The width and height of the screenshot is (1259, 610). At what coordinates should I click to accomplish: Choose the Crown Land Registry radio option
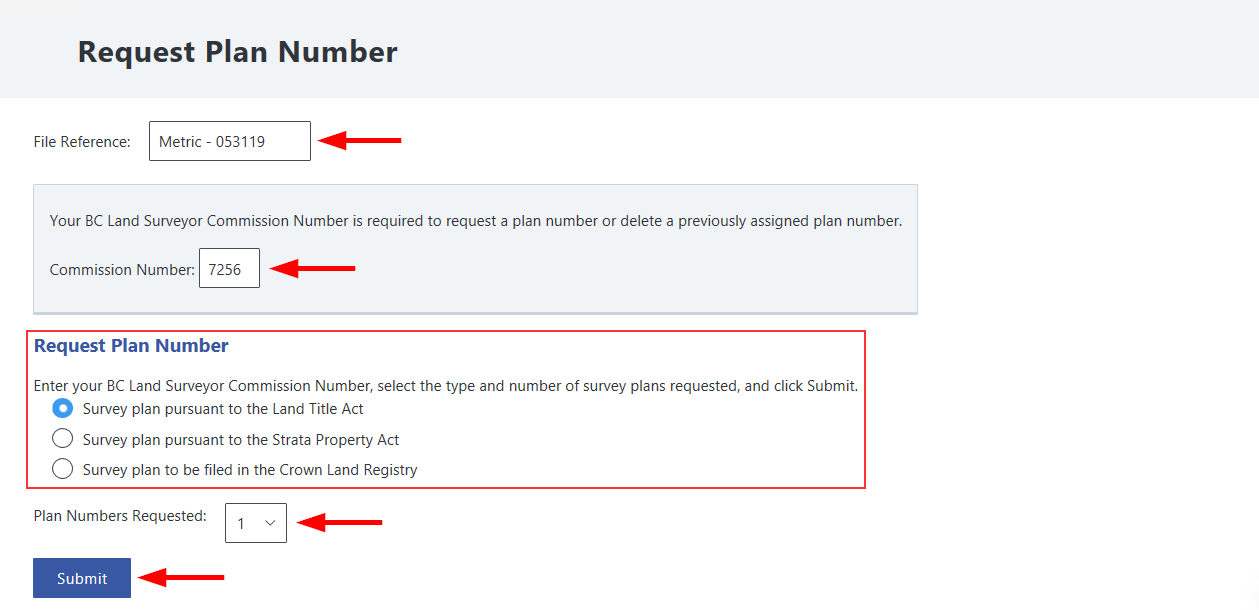[x=62, y=468]
